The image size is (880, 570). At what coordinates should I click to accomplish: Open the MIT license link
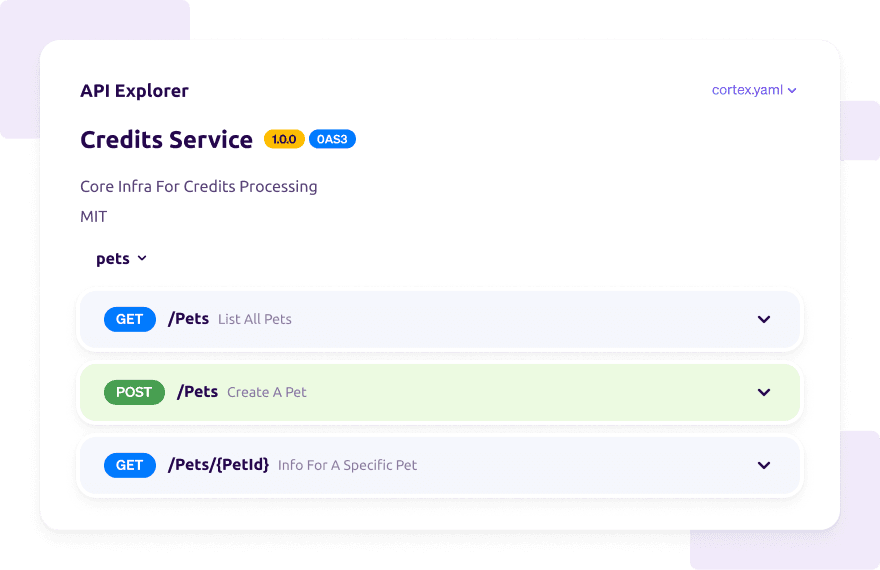pyautogui.click(x=94, y=216)
